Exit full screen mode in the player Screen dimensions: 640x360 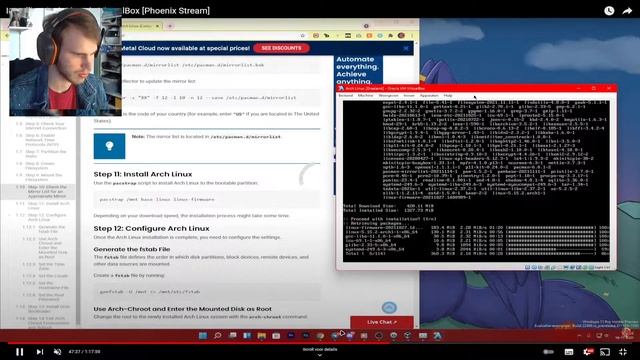[623, 351]
